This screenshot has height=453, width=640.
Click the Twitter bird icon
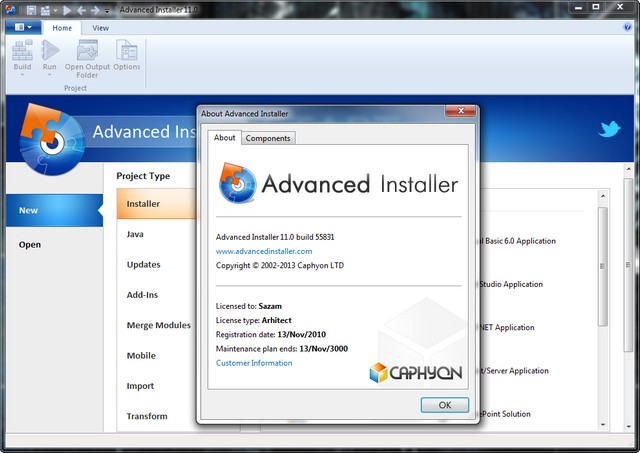[x=609, y=129]
